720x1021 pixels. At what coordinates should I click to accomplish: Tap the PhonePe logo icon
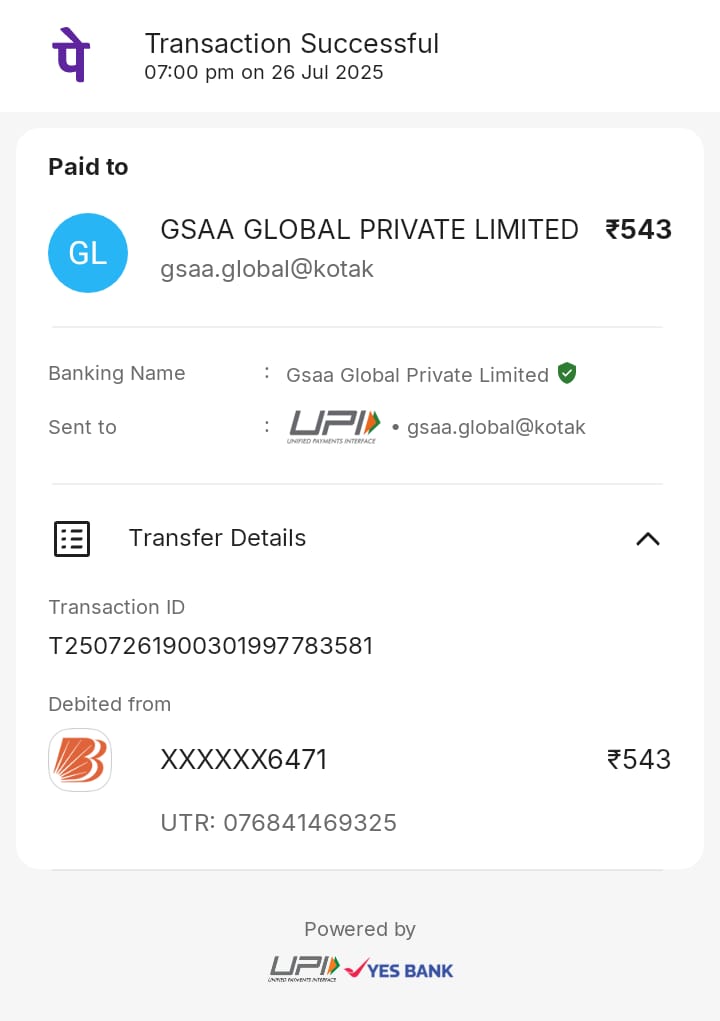click(70, 56)
